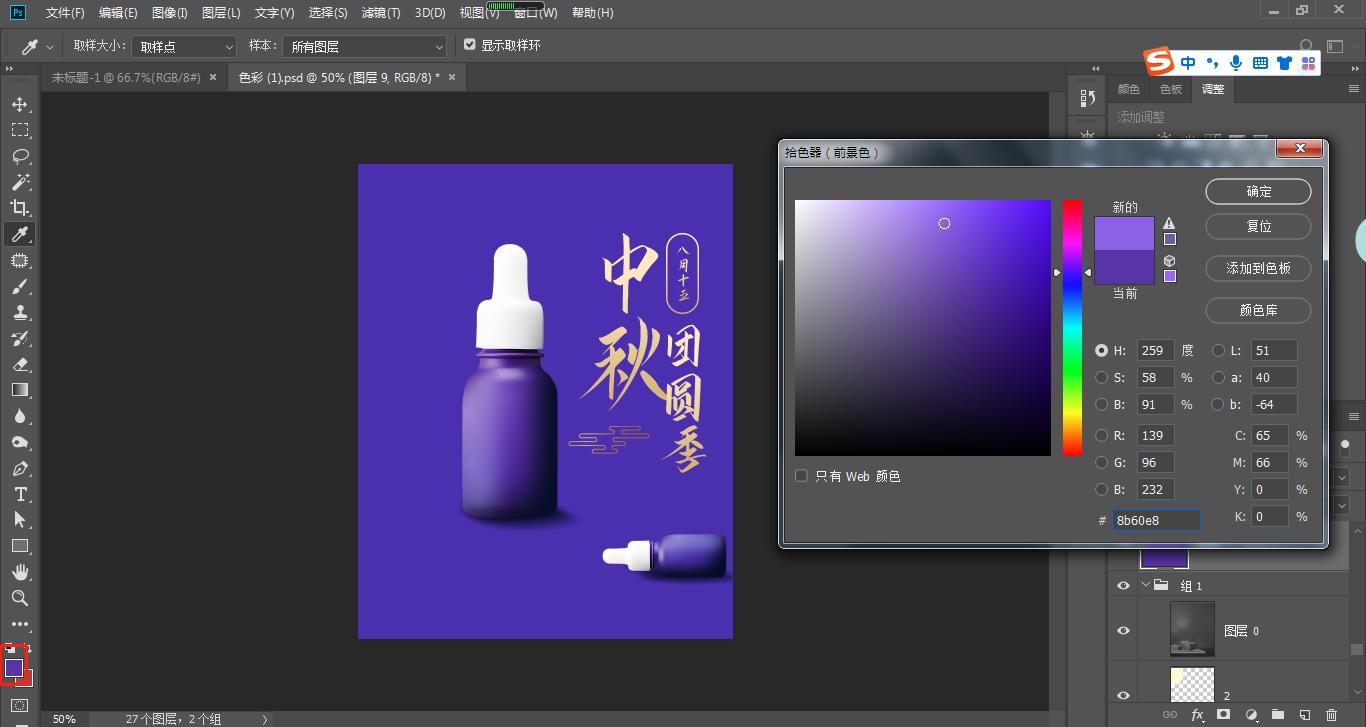The width and height of the screenshot is (1366, 727).
Task: Create a new layer
Action: tap(1304, 714)
